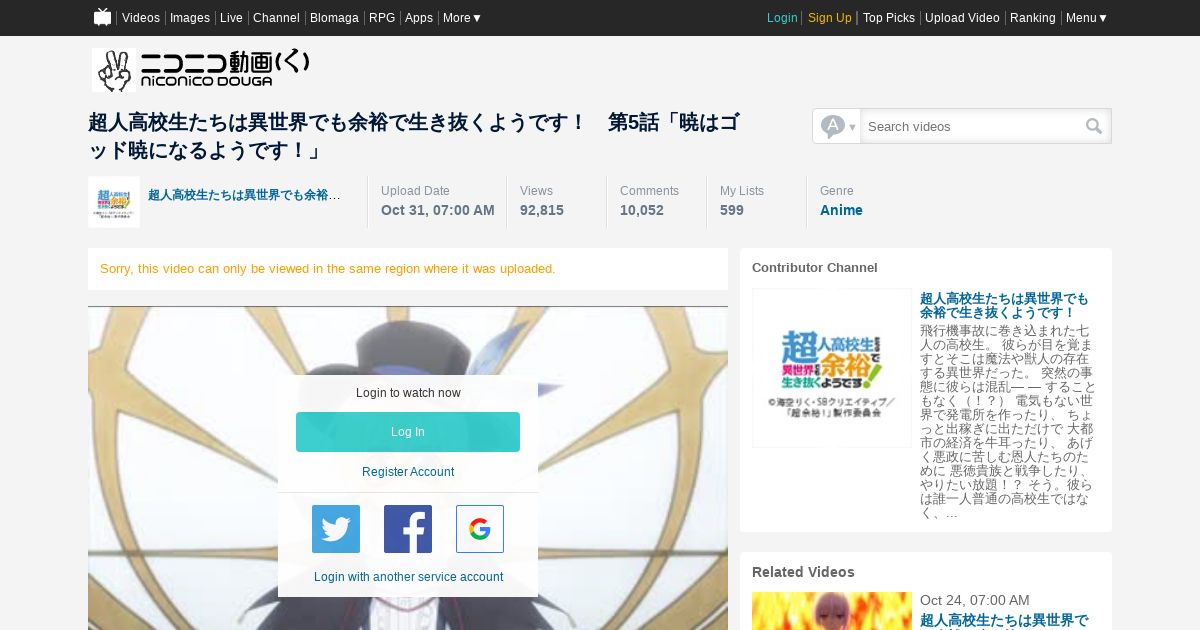Viewport: 1200px width, 630px height.
Task: Open Blomaga in the top navigation
Action: 334,18
